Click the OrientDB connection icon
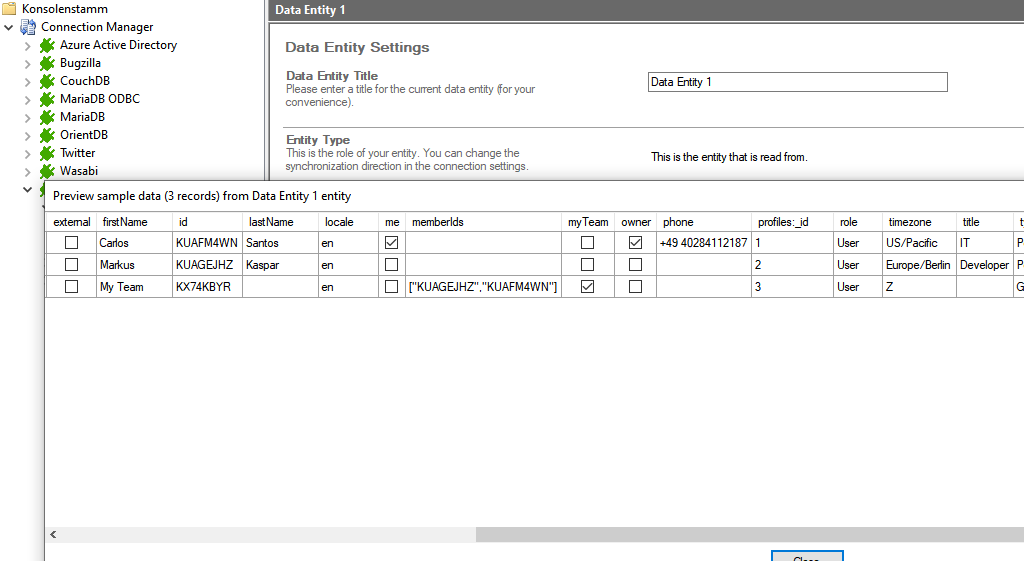This screenshot has height=561, width=1024. [x=46, y=135]
